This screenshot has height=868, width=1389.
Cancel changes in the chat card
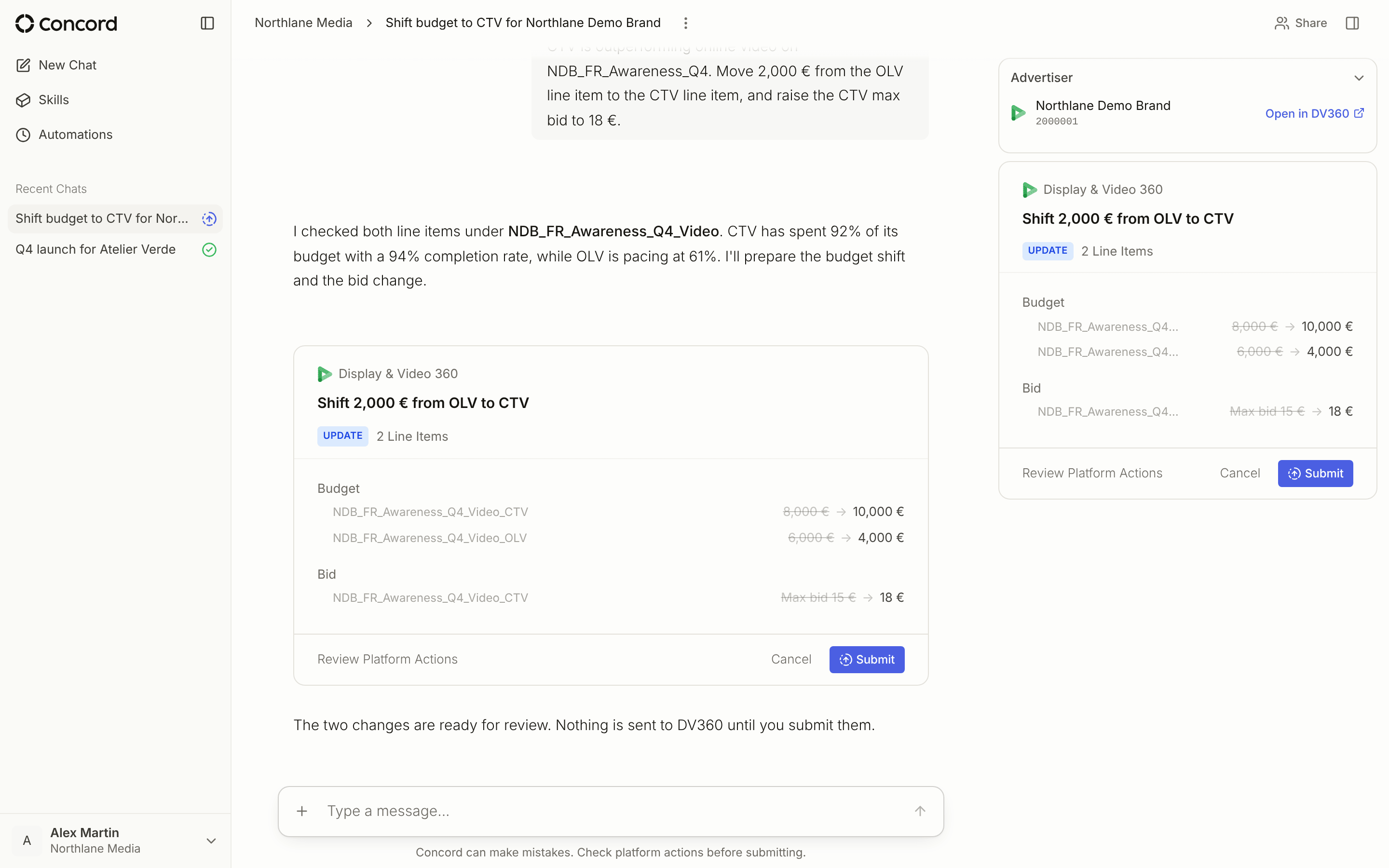pos(791,659)
